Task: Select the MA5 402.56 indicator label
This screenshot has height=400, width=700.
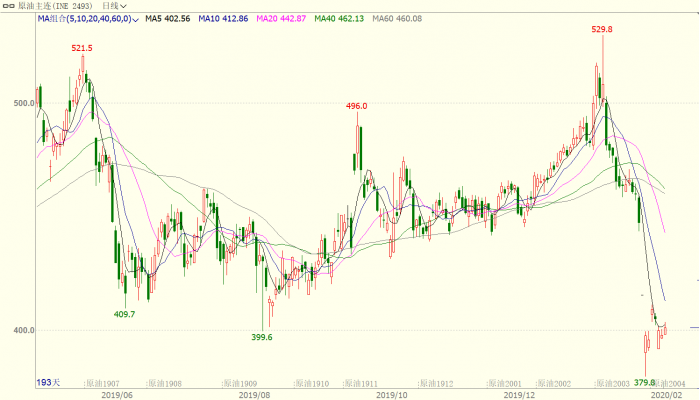Action: (167, 19)
